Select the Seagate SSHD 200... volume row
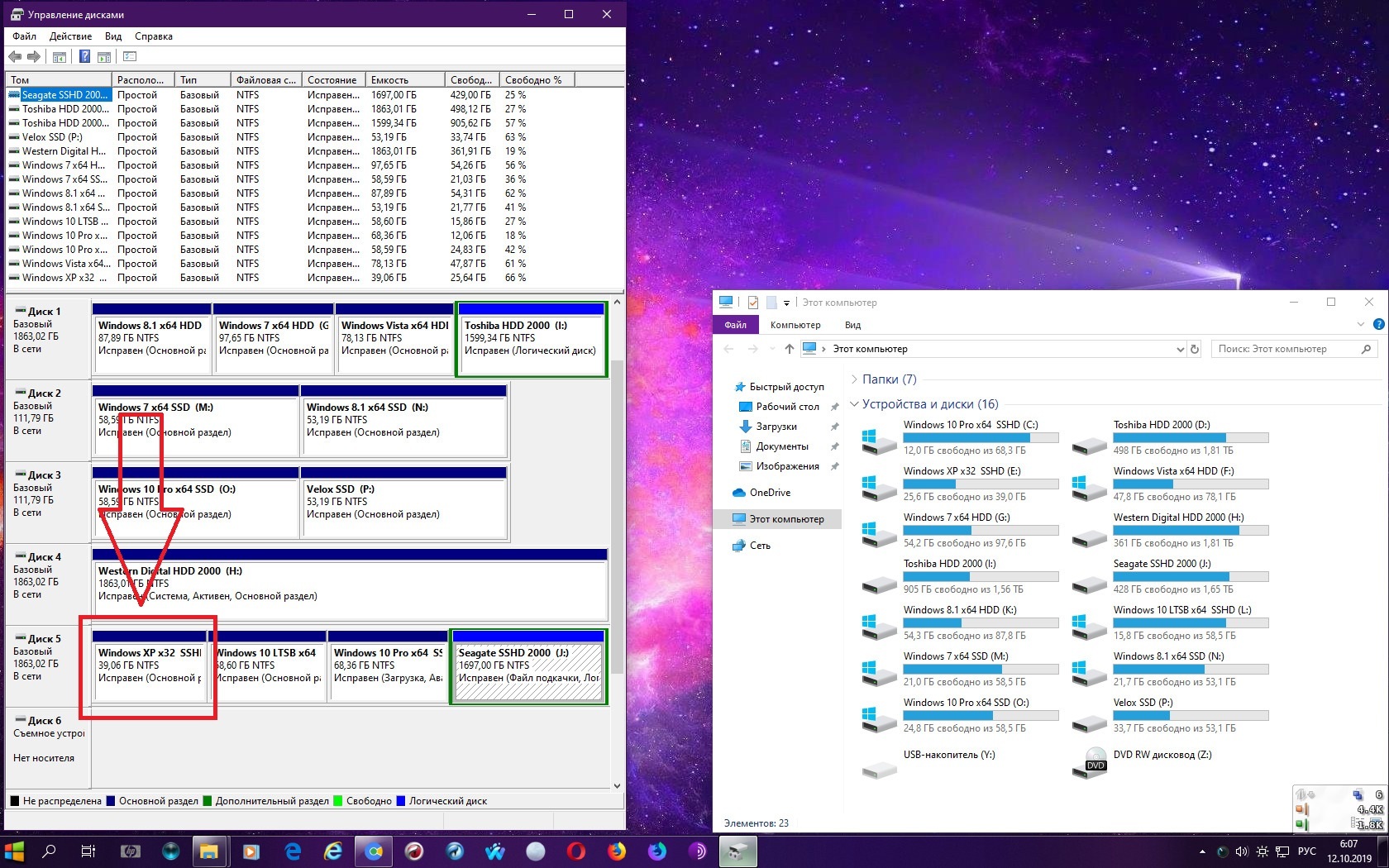 point(314,95)
